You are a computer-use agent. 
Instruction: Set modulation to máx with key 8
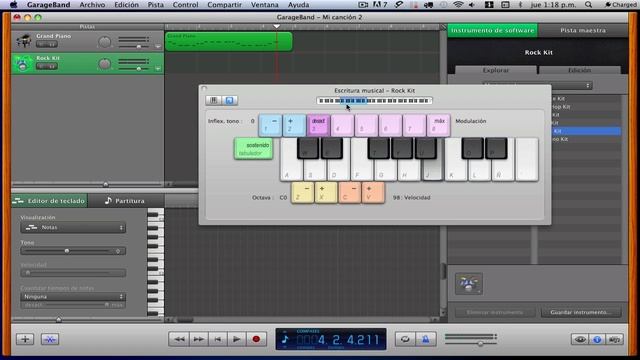(x=439, y=125)
